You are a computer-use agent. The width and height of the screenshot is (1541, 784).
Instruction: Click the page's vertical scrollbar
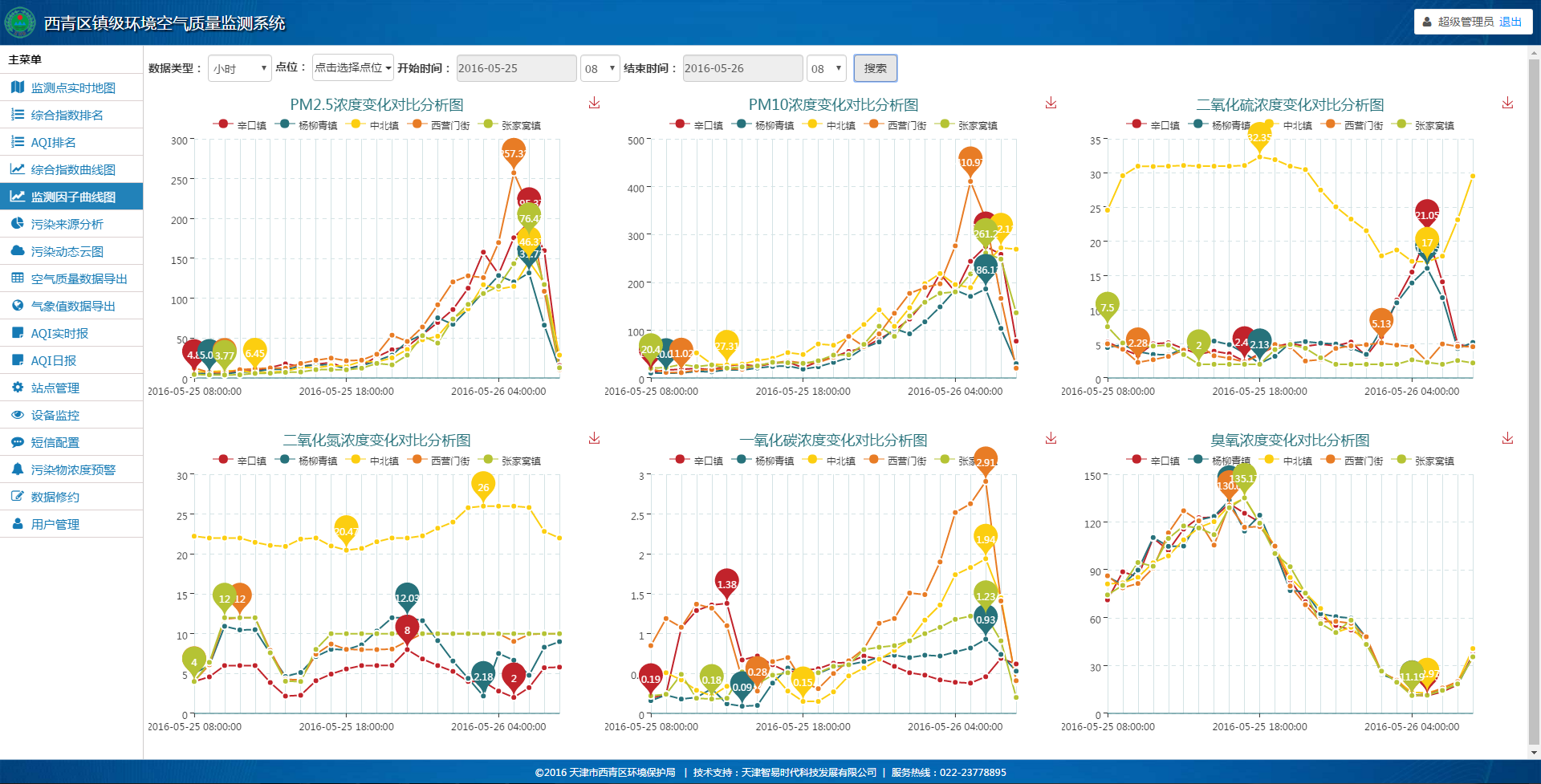click(1534, 401)
